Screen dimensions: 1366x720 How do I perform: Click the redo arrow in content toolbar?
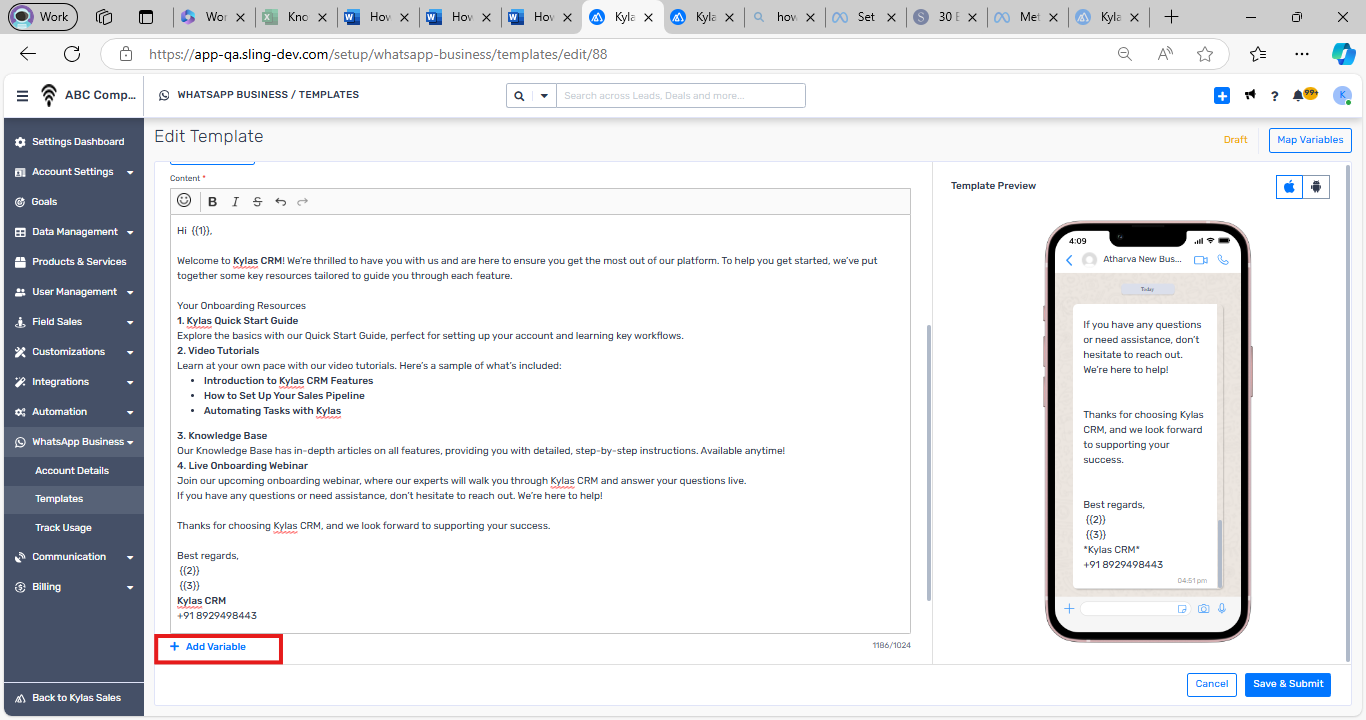point(302,202)
